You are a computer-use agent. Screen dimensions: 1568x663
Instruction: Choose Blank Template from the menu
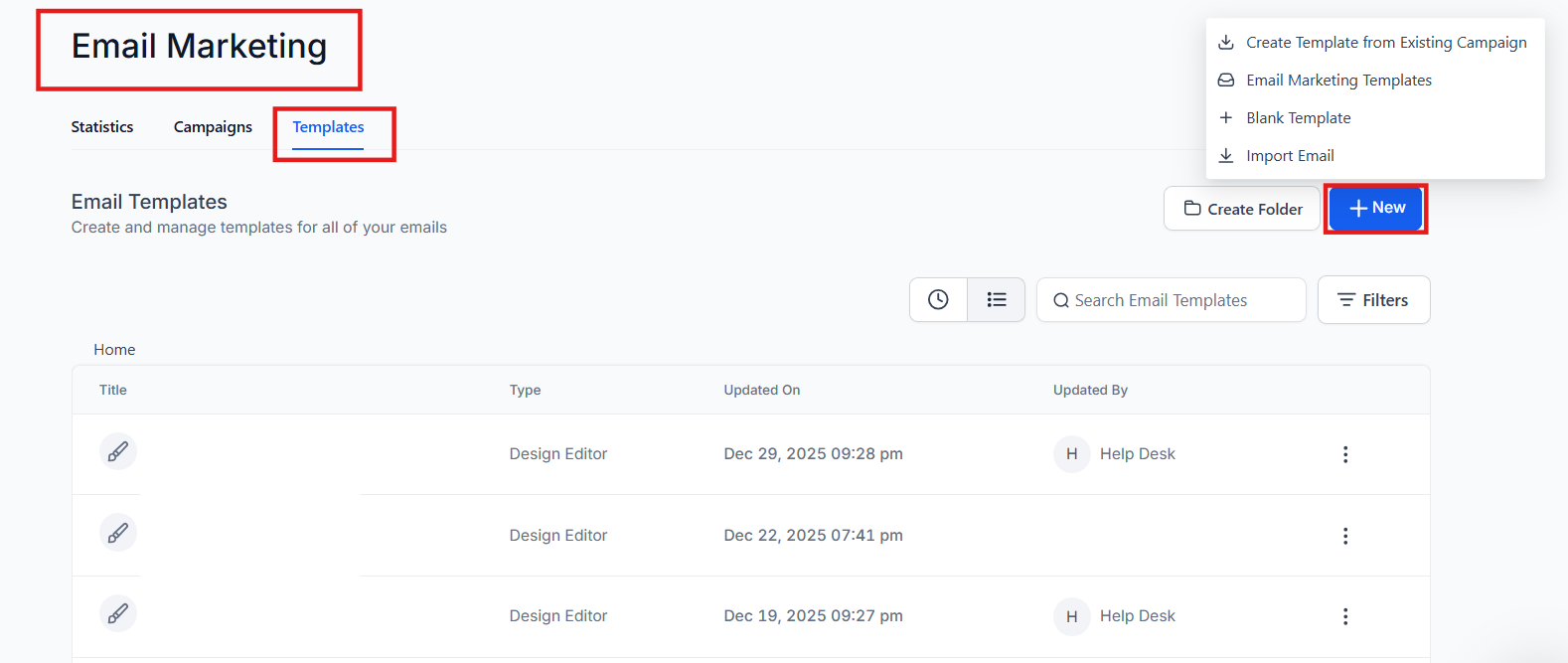(1298, 118)
